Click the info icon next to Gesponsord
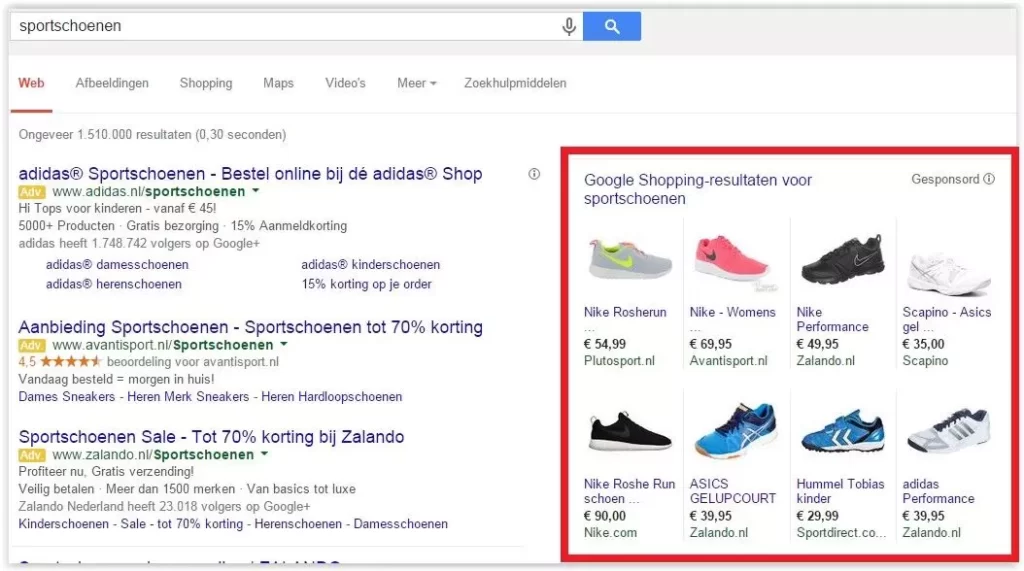Viewport: 1024px width, 571px height. [989, 180]
